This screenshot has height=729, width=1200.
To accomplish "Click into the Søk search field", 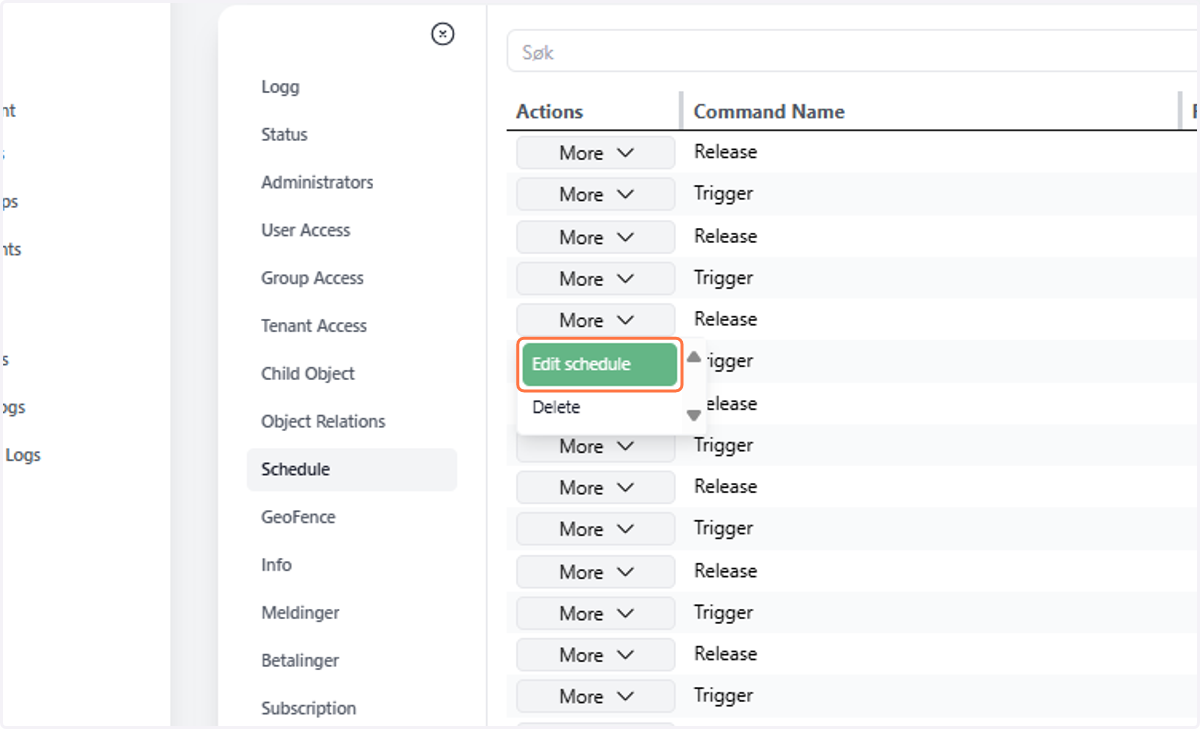I will [853, 52].
